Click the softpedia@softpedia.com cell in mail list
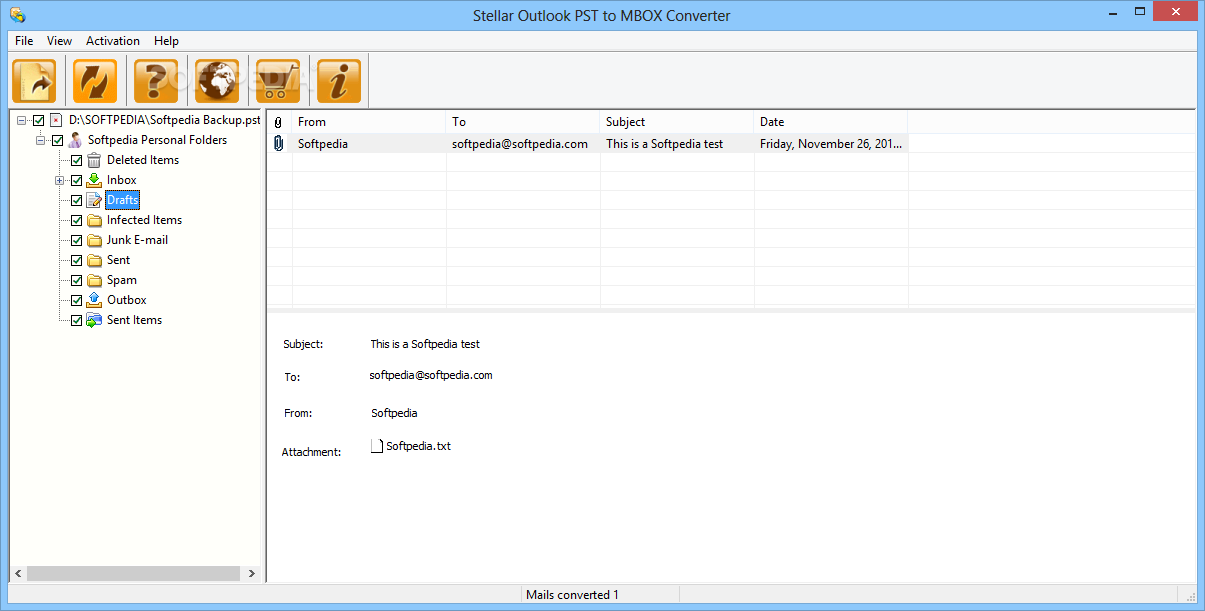 [520, 144]
